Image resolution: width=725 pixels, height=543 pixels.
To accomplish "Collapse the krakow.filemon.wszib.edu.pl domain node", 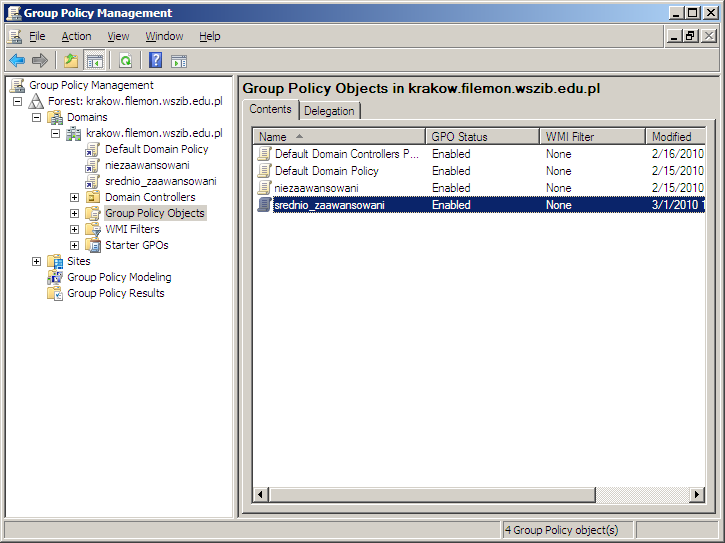I will point(55,134).
